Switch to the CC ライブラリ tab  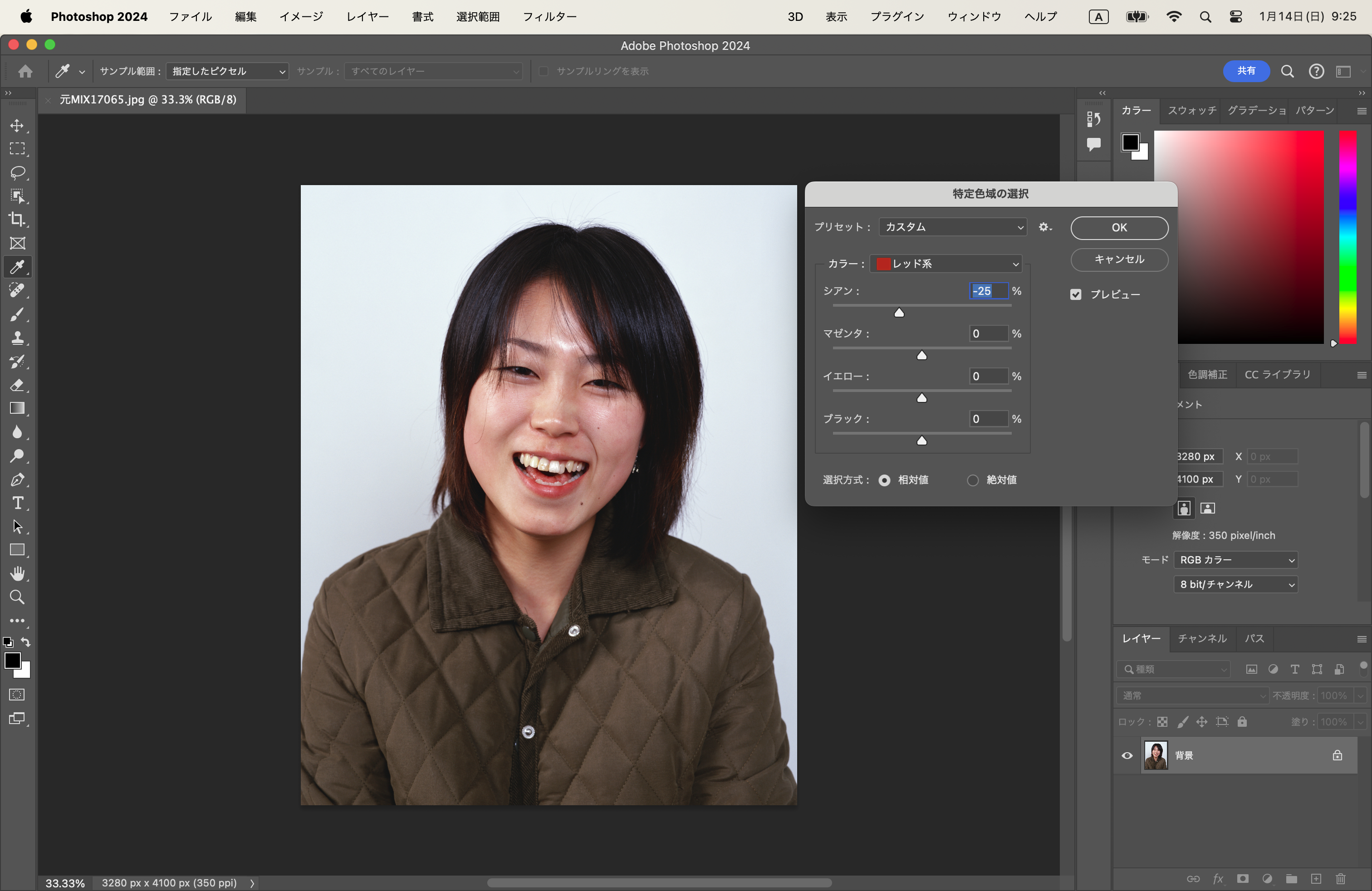(1278, 375)
